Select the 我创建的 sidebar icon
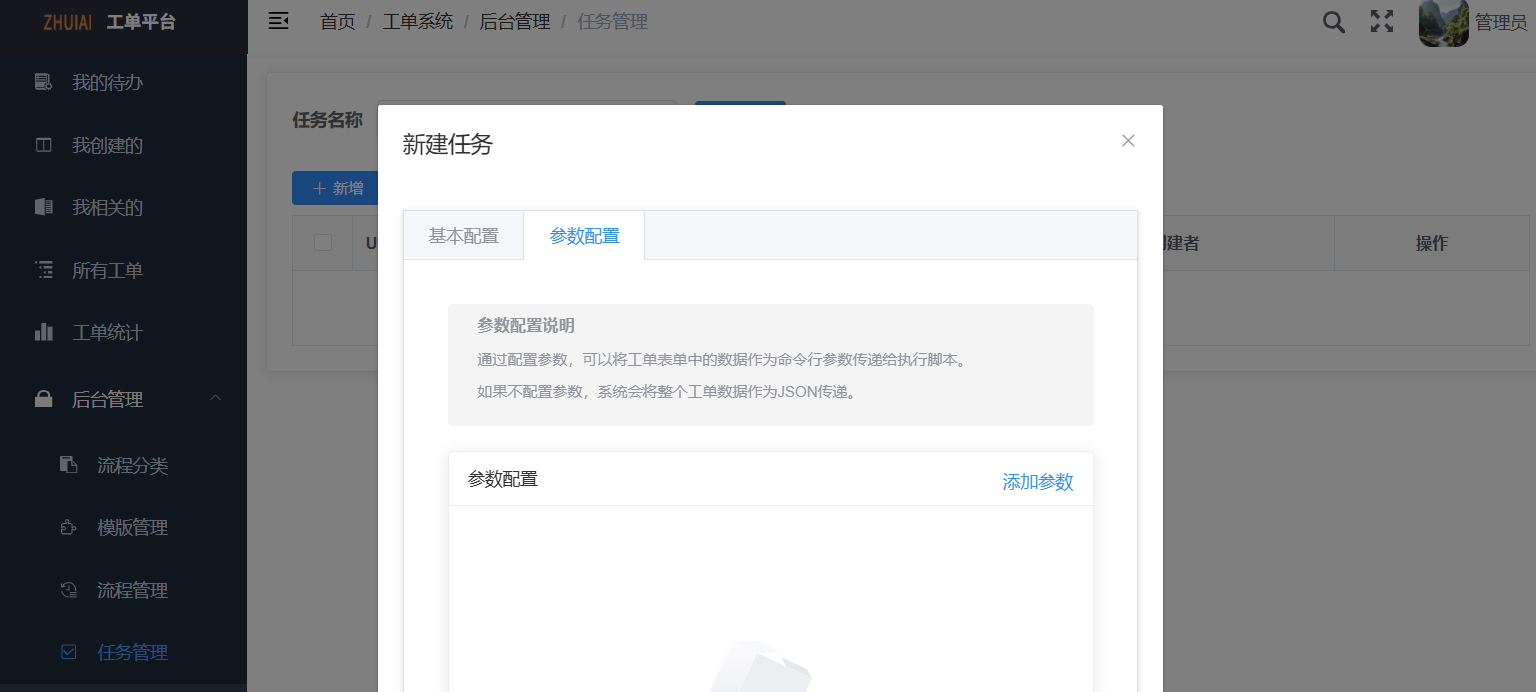 click(44, 144)
